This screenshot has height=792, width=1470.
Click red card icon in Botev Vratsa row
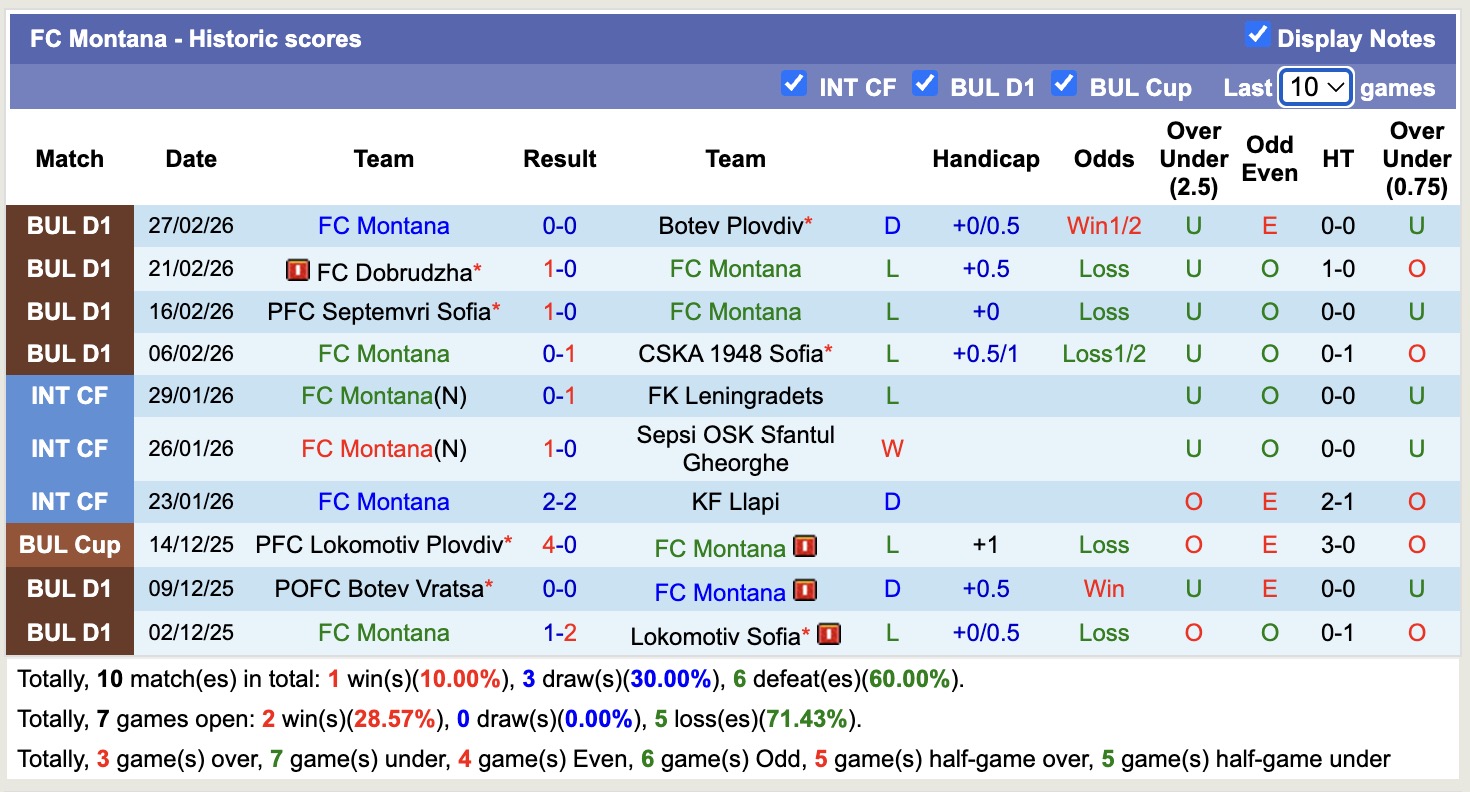[805, 590]
